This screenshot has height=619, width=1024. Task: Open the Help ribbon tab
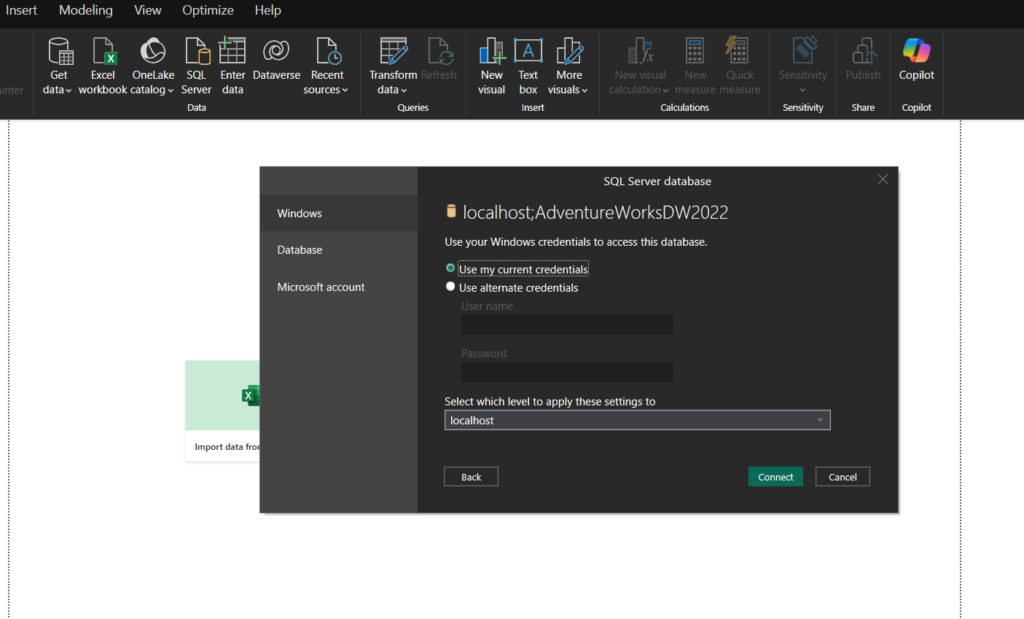coord(268,10)
